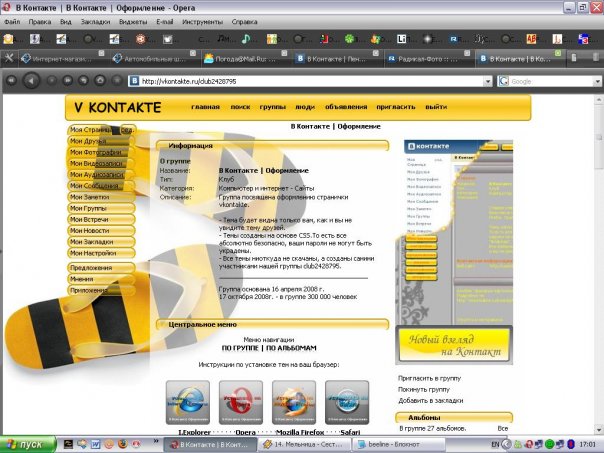Open the Safari installation instructions icon
The width and height of the screenshot is (604, 453).
click(347, 403)
